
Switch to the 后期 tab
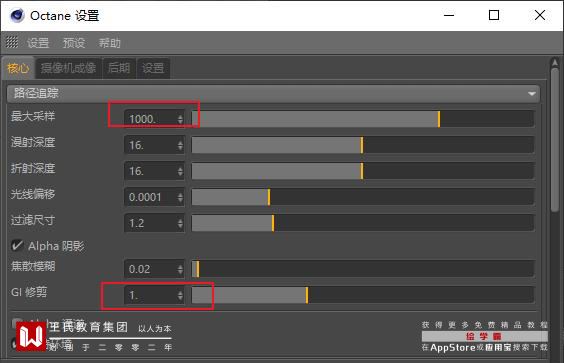tap(119, 68)
